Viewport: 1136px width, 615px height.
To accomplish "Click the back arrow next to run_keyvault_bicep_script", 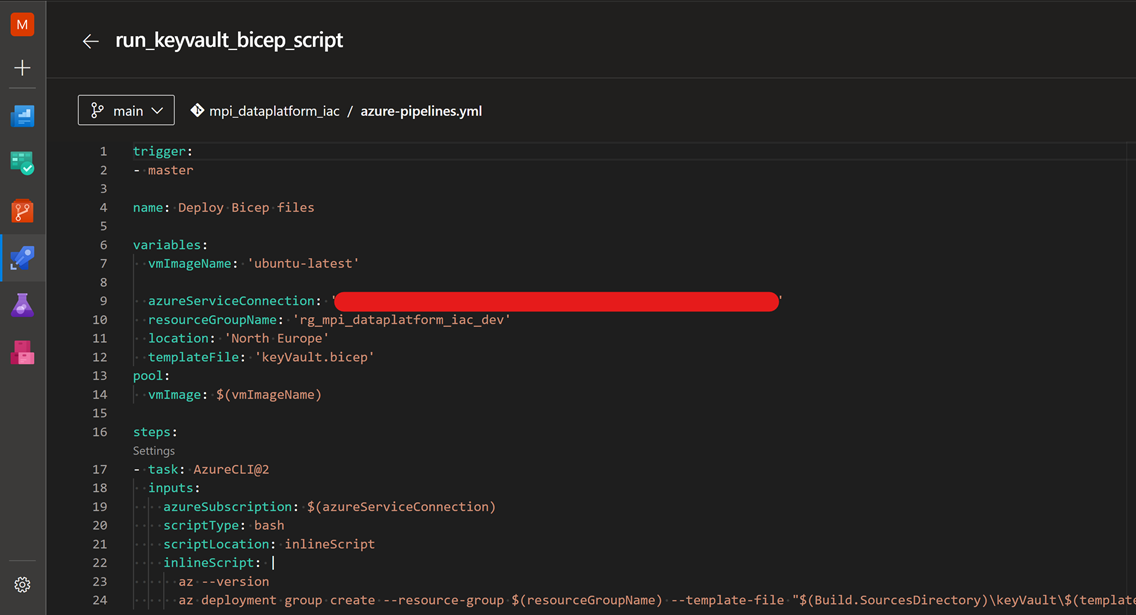I will (x=90, y=41).
